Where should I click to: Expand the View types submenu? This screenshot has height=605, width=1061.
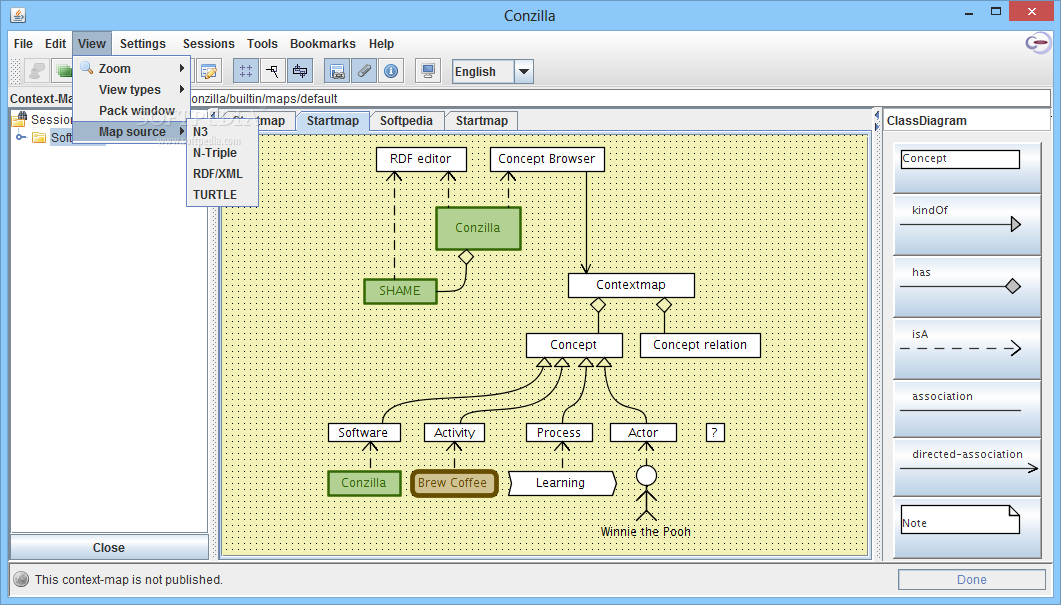pos(131,89)
